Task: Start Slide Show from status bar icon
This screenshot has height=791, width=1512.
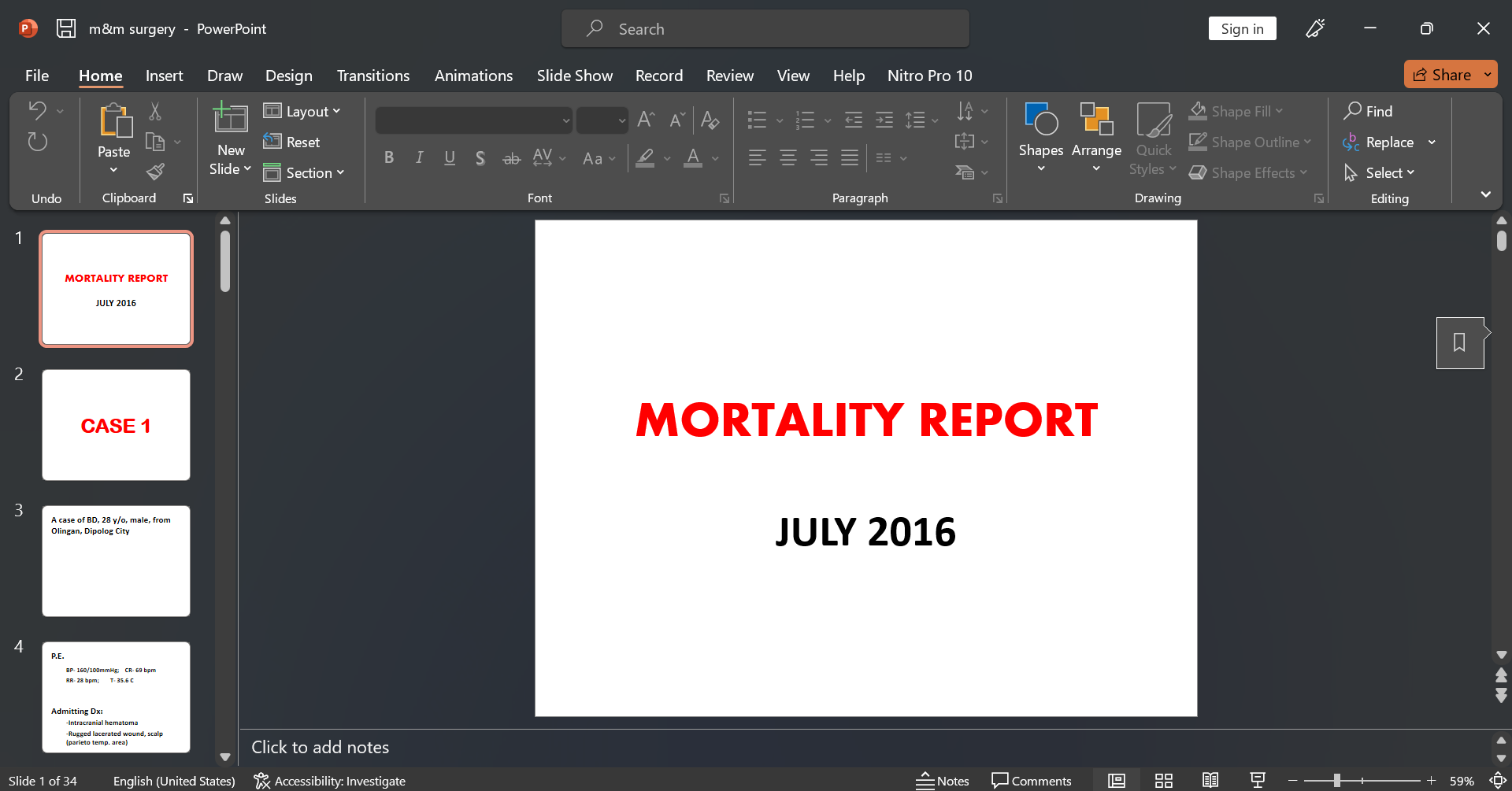Action: click(1258, 781)
